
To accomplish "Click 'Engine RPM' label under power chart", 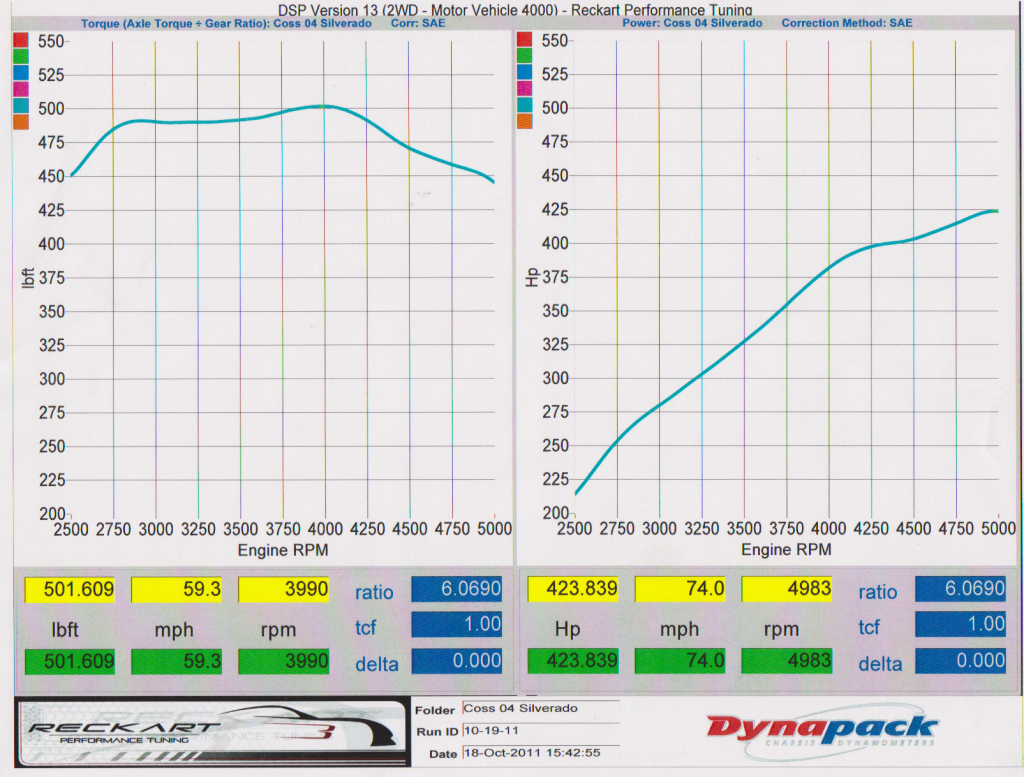I will point(786,550).
